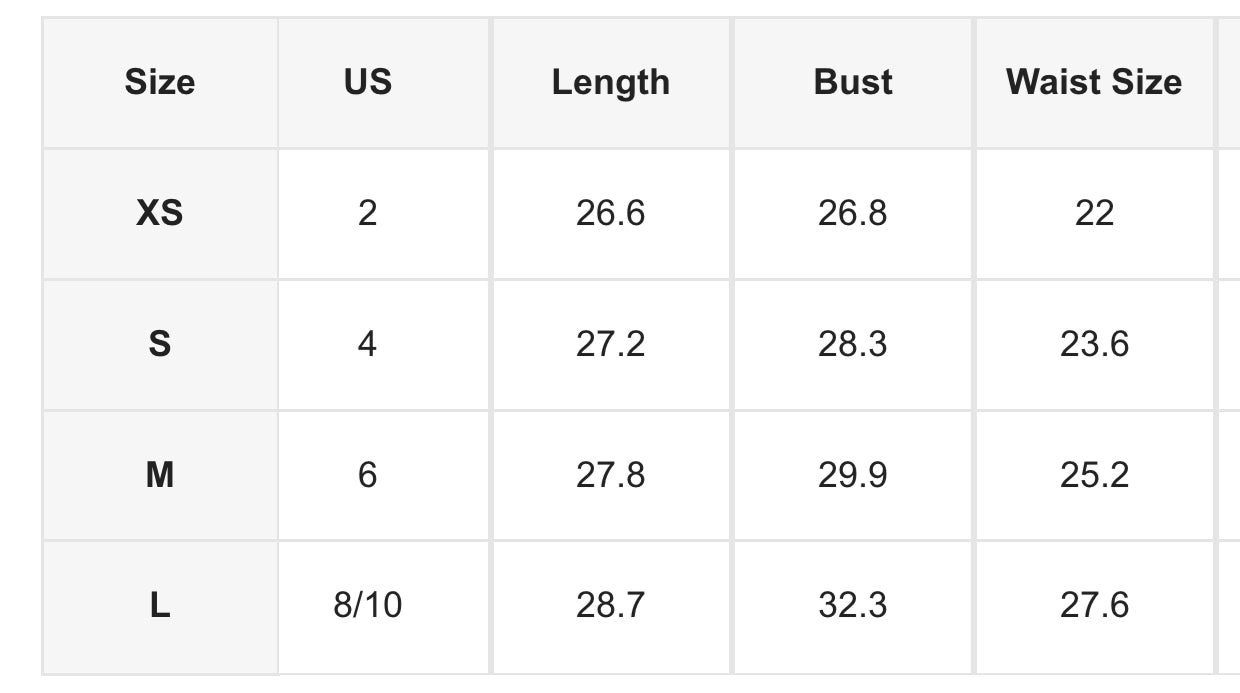Click the 32.3 bust cell

[853, 606]
